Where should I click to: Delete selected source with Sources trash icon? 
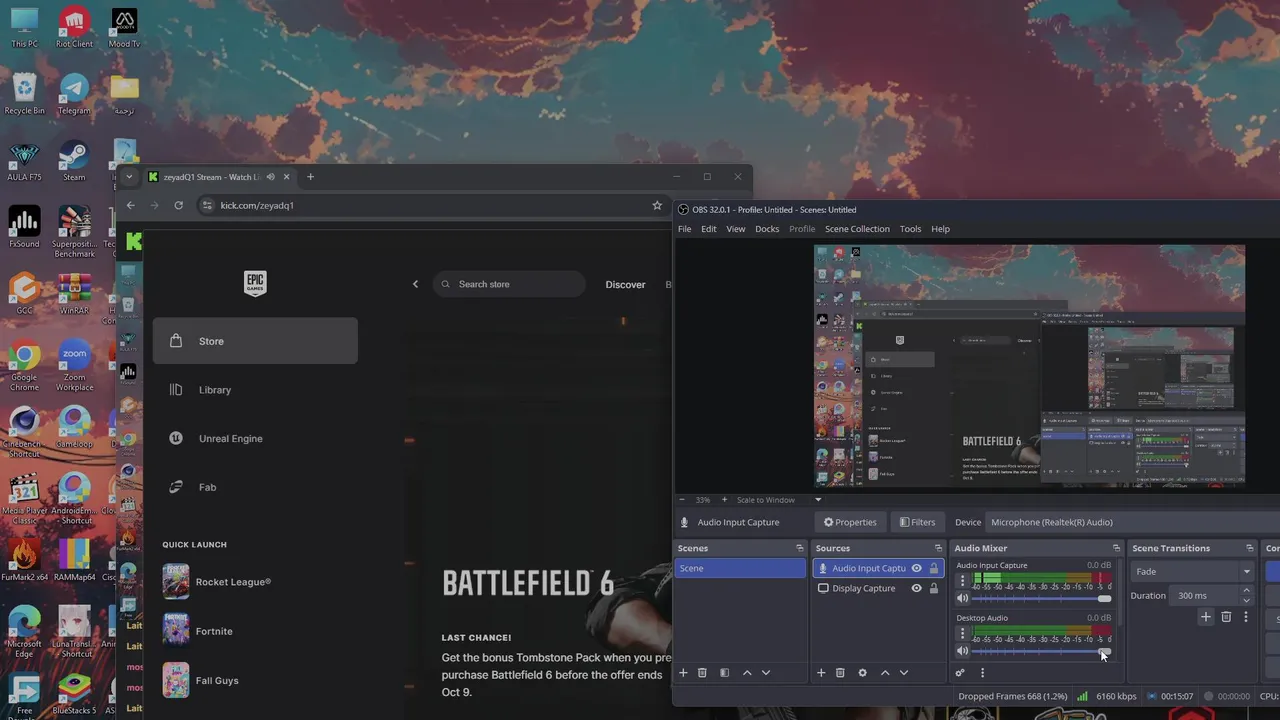pos(840,673)
